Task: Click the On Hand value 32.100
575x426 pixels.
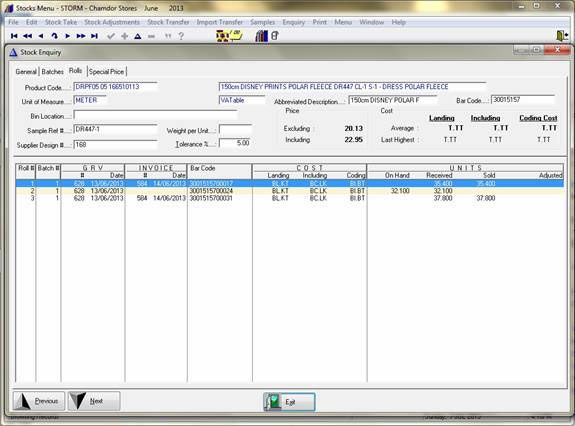Action: [400, 191]
